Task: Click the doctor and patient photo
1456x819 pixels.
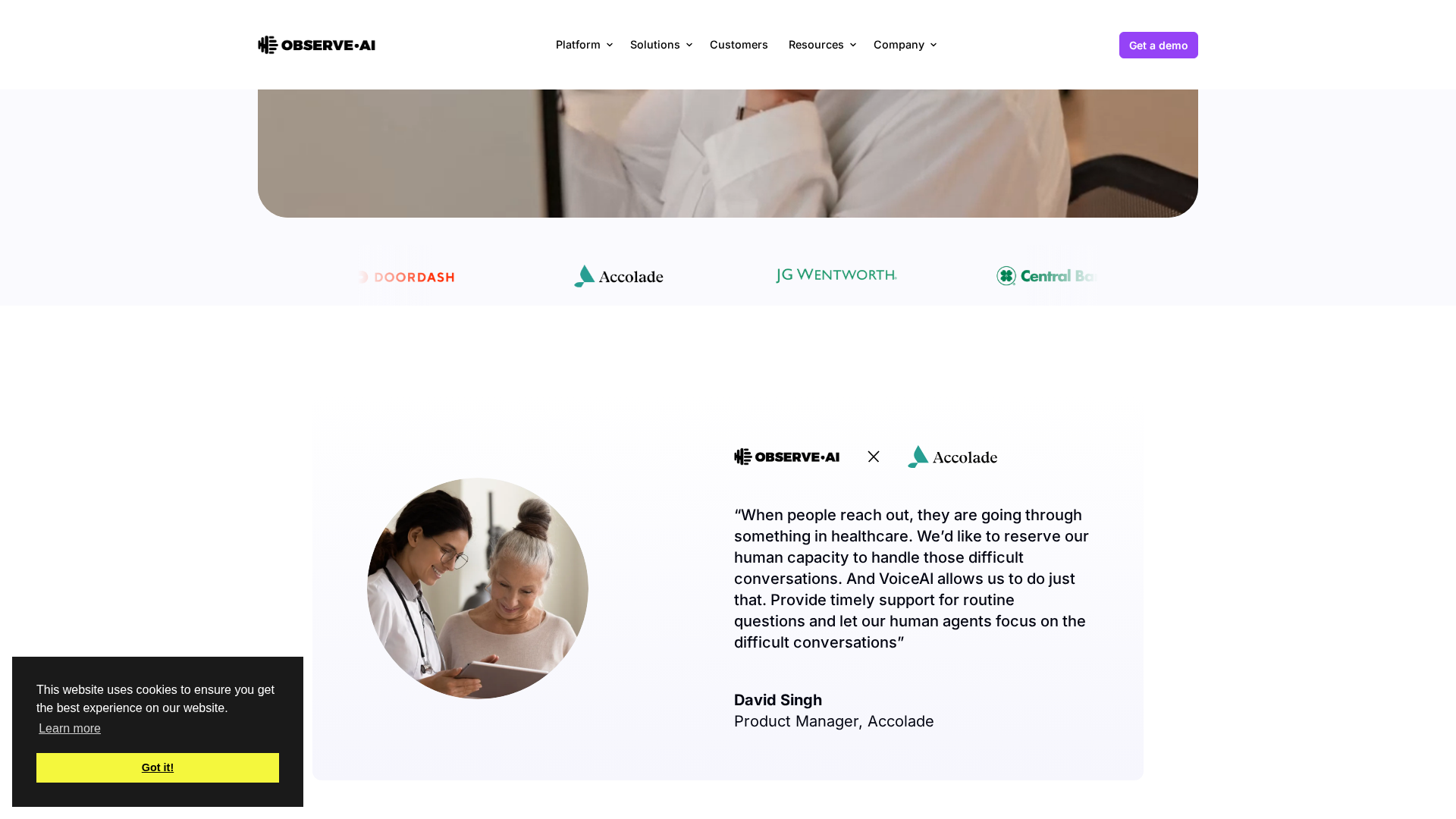Action: pos(478,588)
